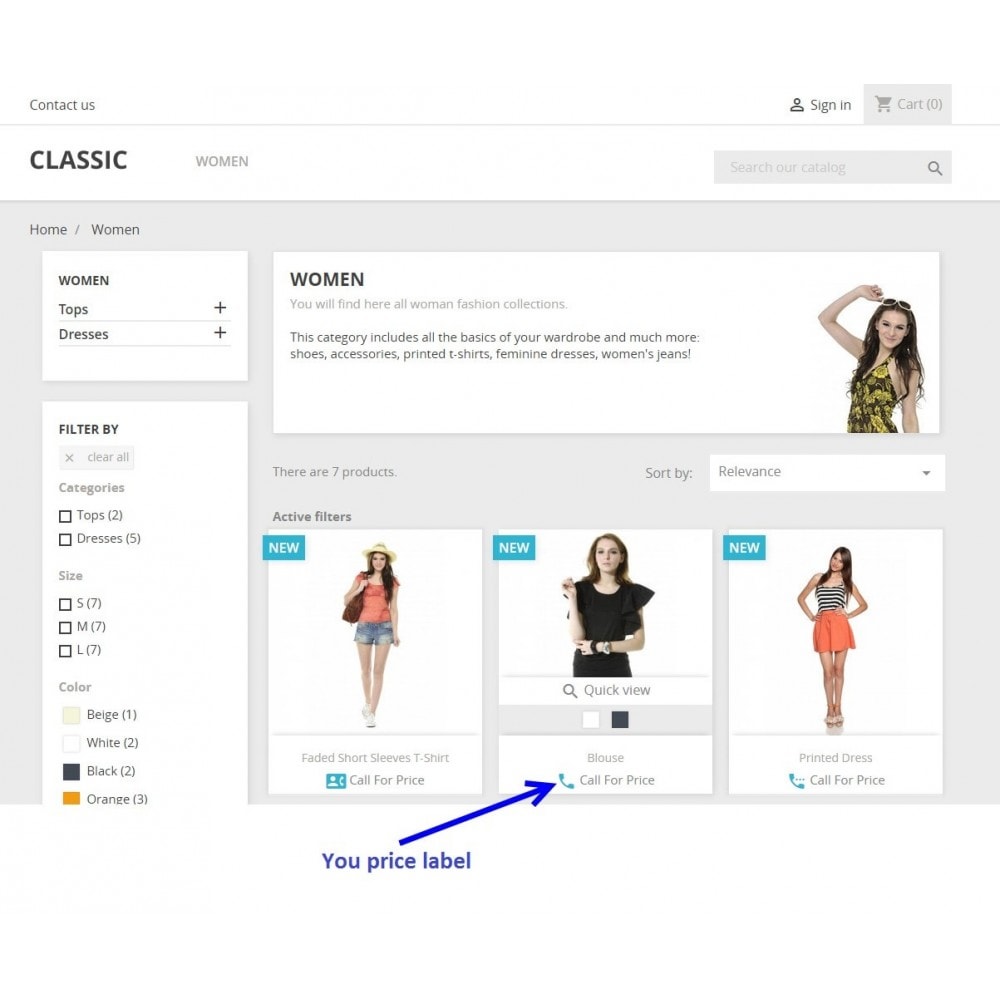Click the phone icon under Blouse
Image resolution: width=1000 pixels, height=1000 pixels.
[x=566, y=780]
